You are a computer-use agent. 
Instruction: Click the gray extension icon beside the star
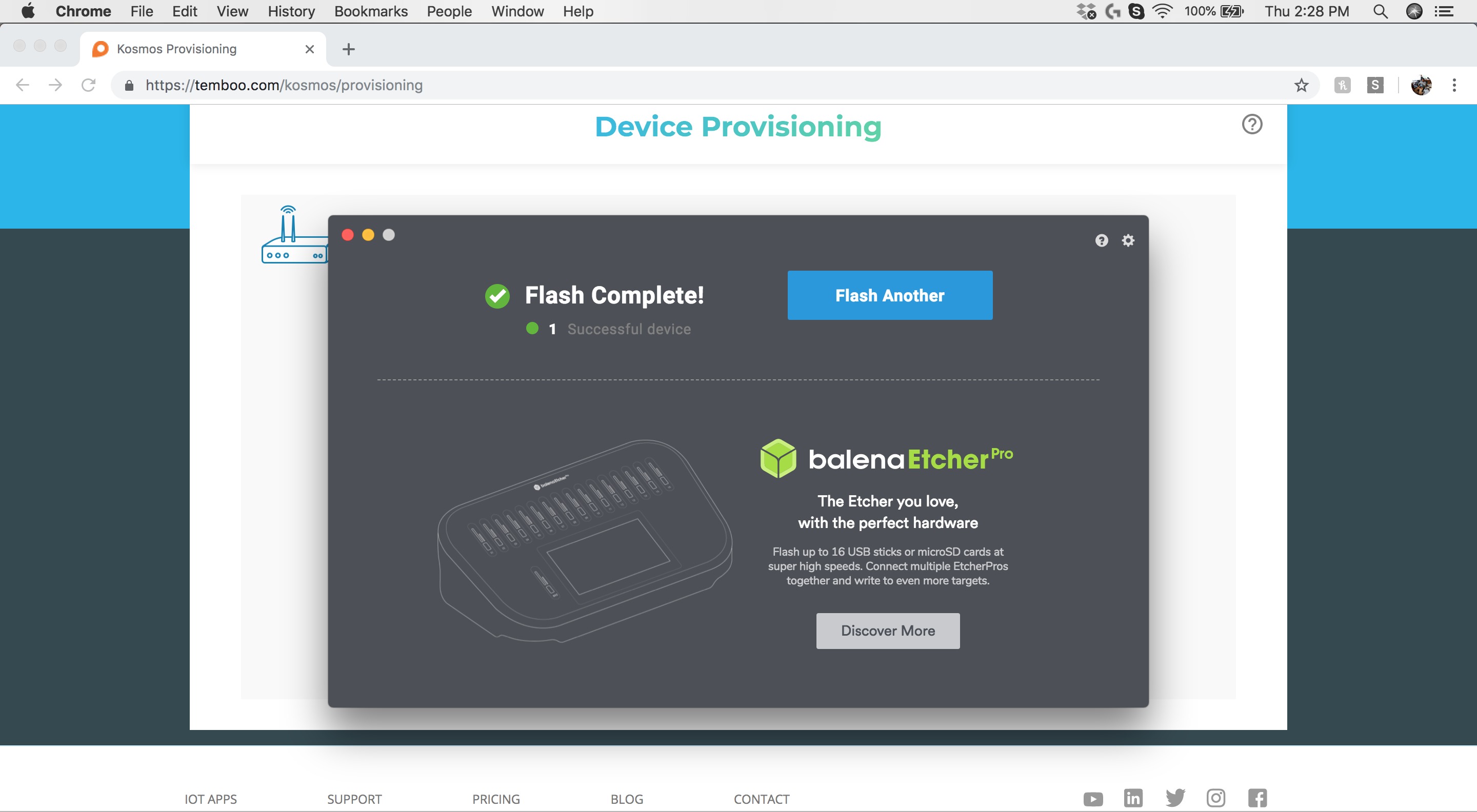pos(1342,86)
